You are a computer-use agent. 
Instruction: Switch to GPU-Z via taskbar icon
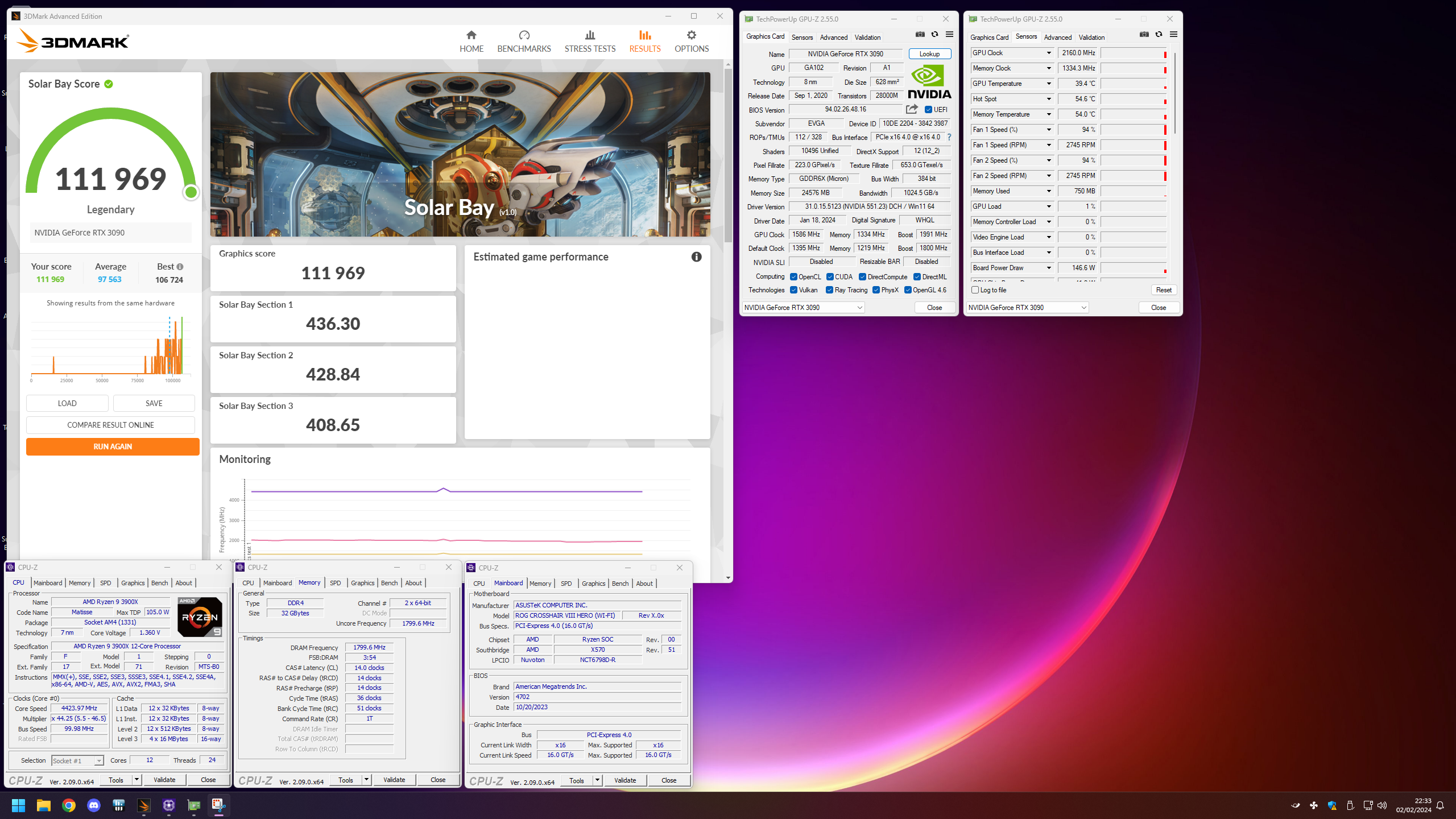click(x=194, y=805)
